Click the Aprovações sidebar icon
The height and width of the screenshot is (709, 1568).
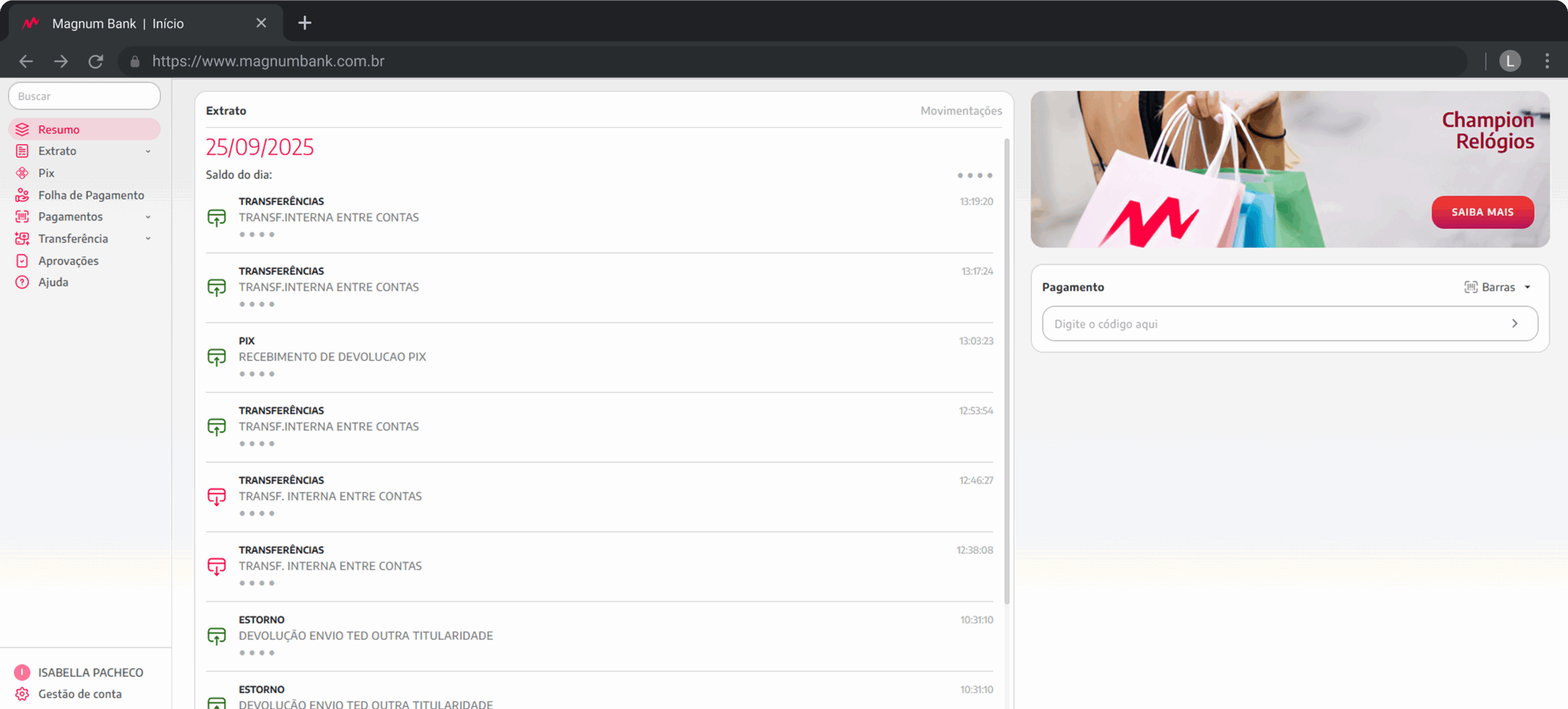coord(22,261)
